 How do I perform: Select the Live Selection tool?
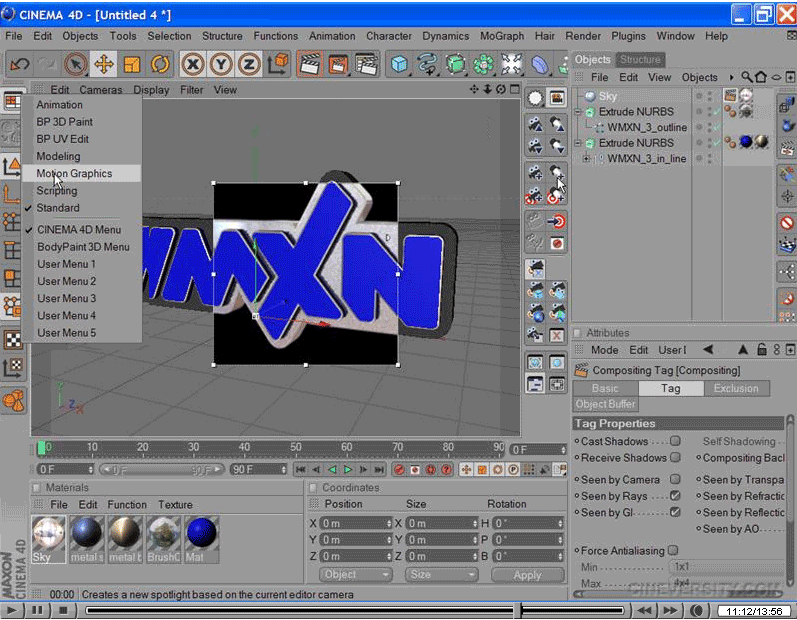(76, 65)
